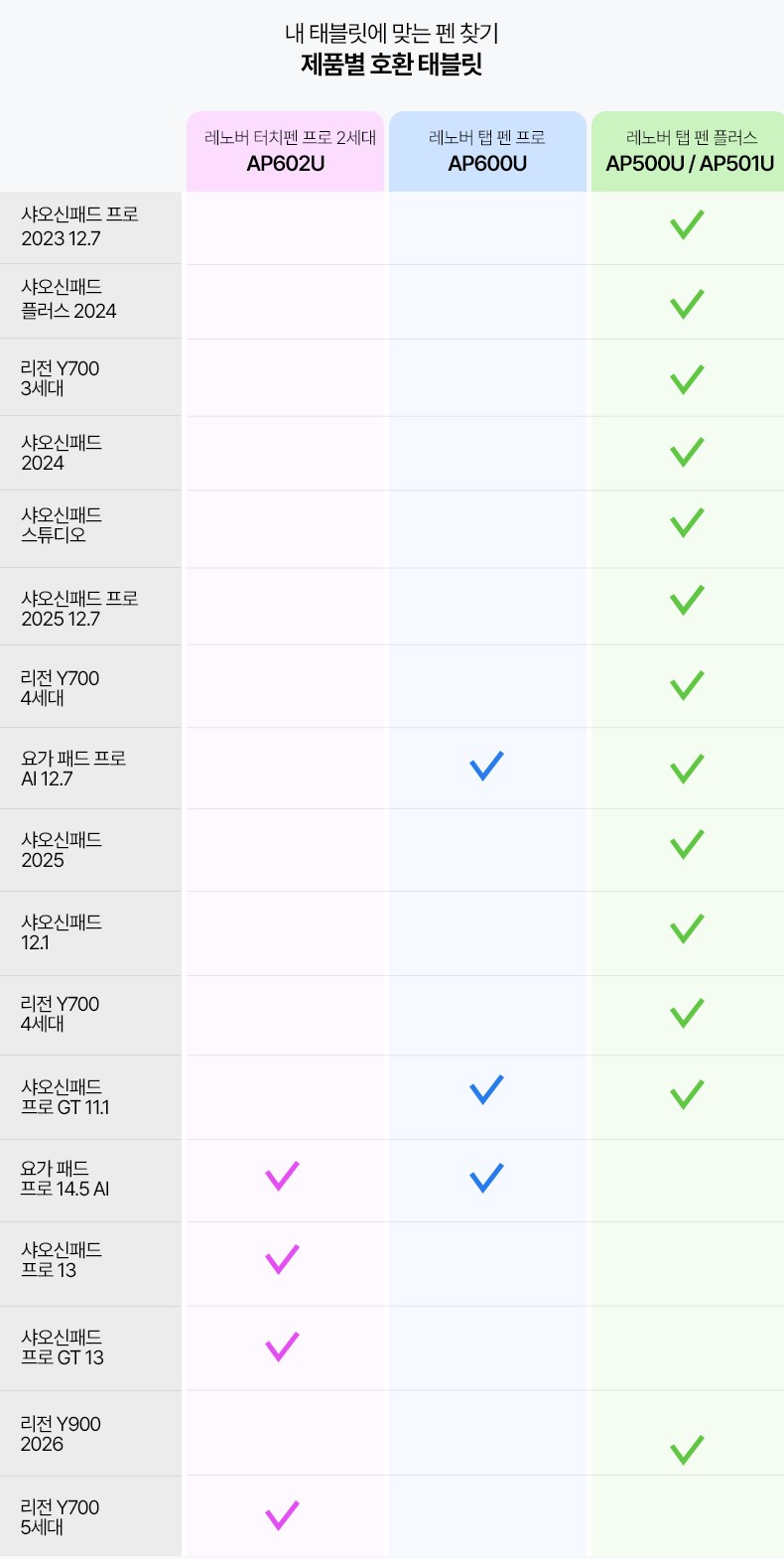Click pink checkmark for 샤오신패드 프로 GT 13
Viewport: 784px width, 1559px height.
282,1346
